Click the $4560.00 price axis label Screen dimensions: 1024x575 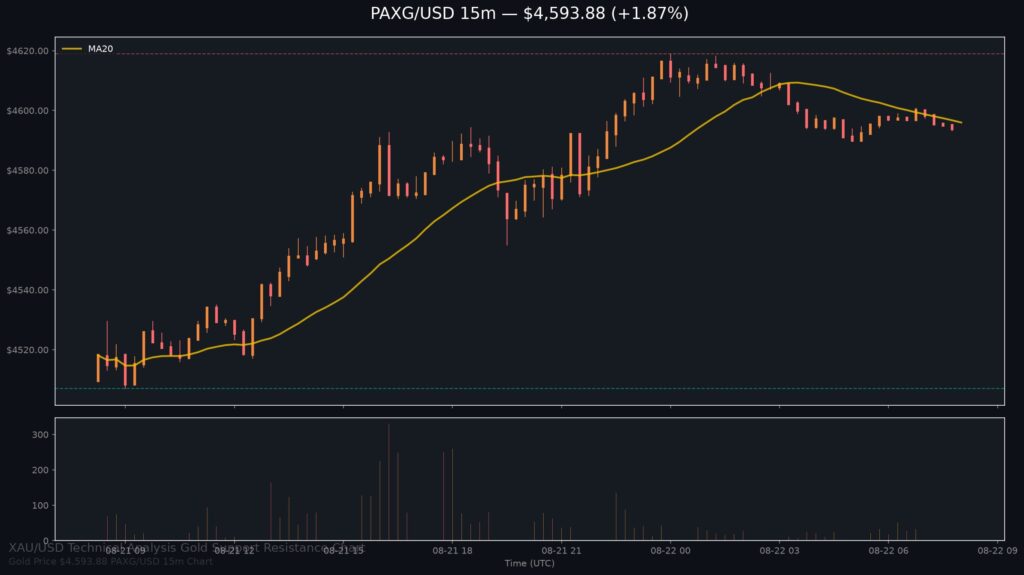[x=27, y=231]
